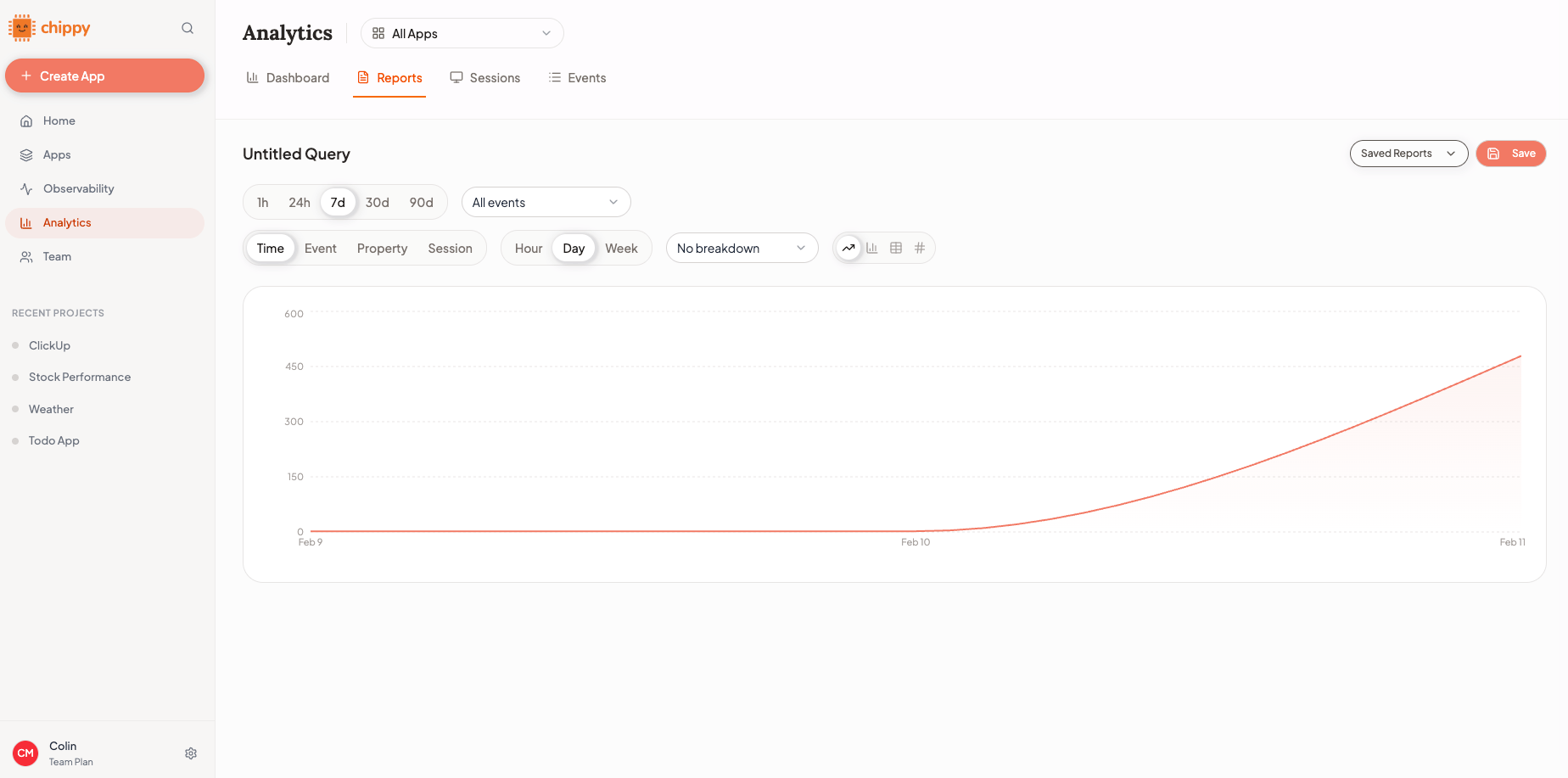Click the Chippy logo icon
Image resolution: width=1568 pixels, height=778 pixels.
pos(22,28)
